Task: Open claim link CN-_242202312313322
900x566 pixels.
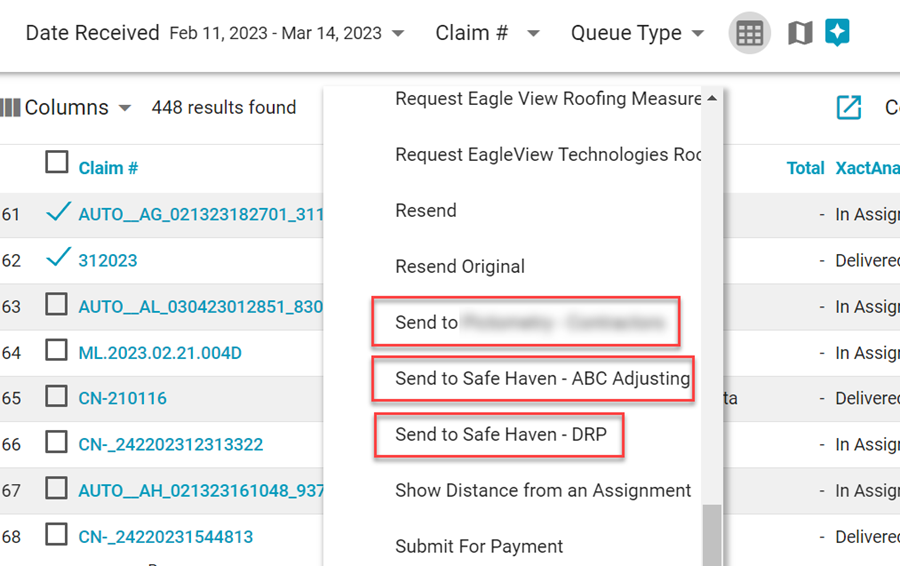Action: pyautogui.click(x=171, y=444)
